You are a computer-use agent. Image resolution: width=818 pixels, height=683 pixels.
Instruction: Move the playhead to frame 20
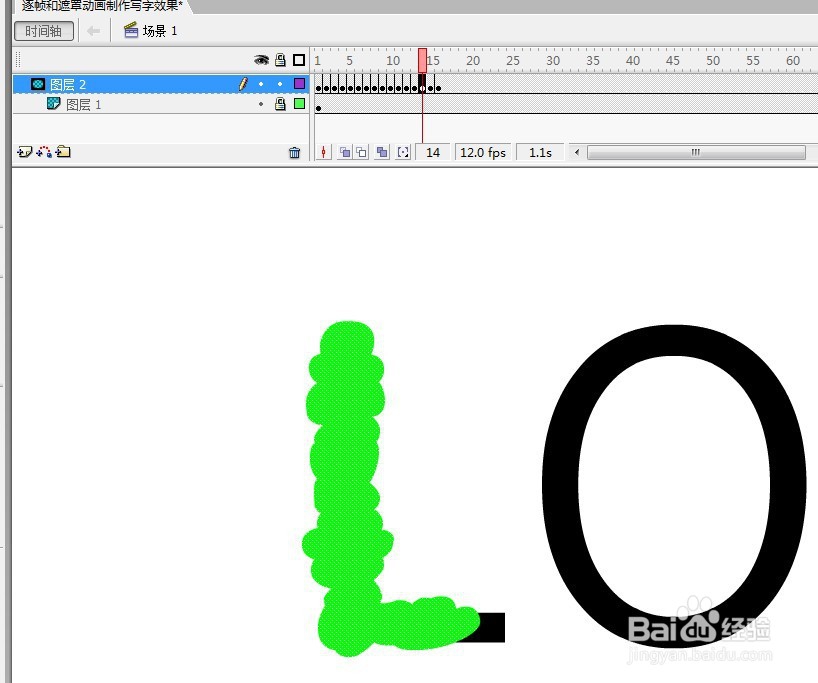[473, 59]
